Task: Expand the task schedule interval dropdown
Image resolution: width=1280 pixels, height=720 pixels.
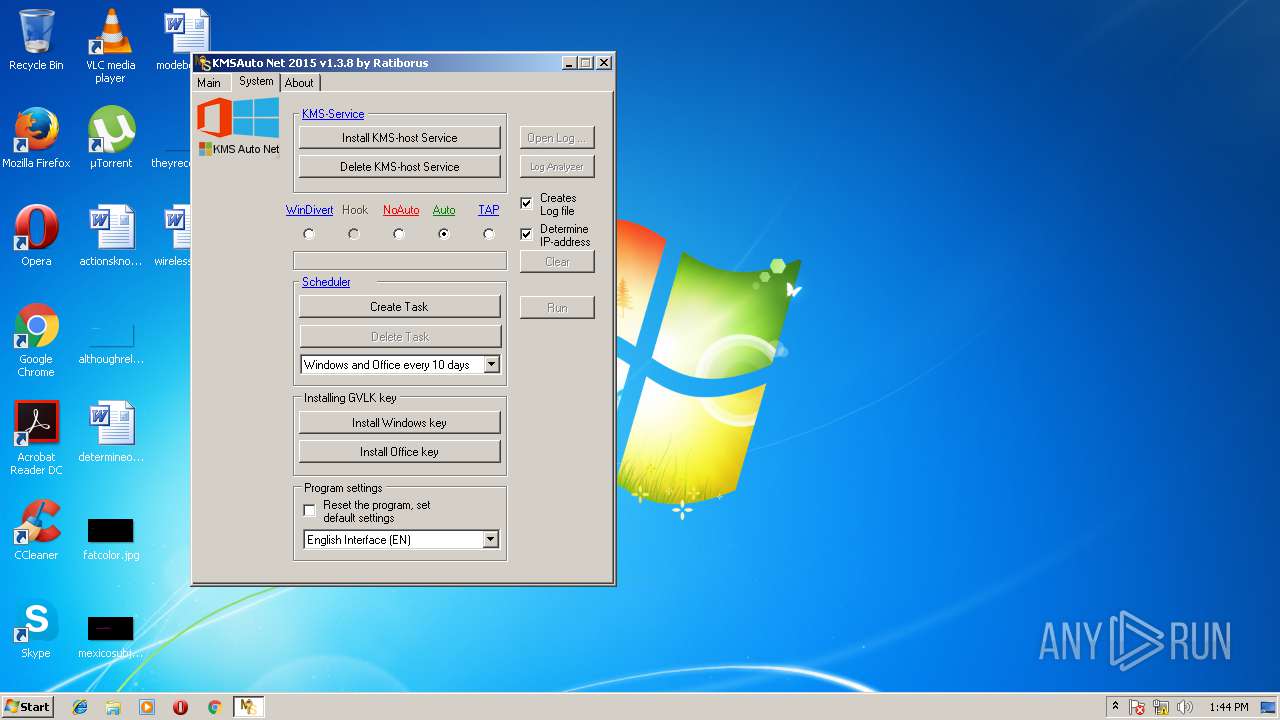Action: (491, 365)
